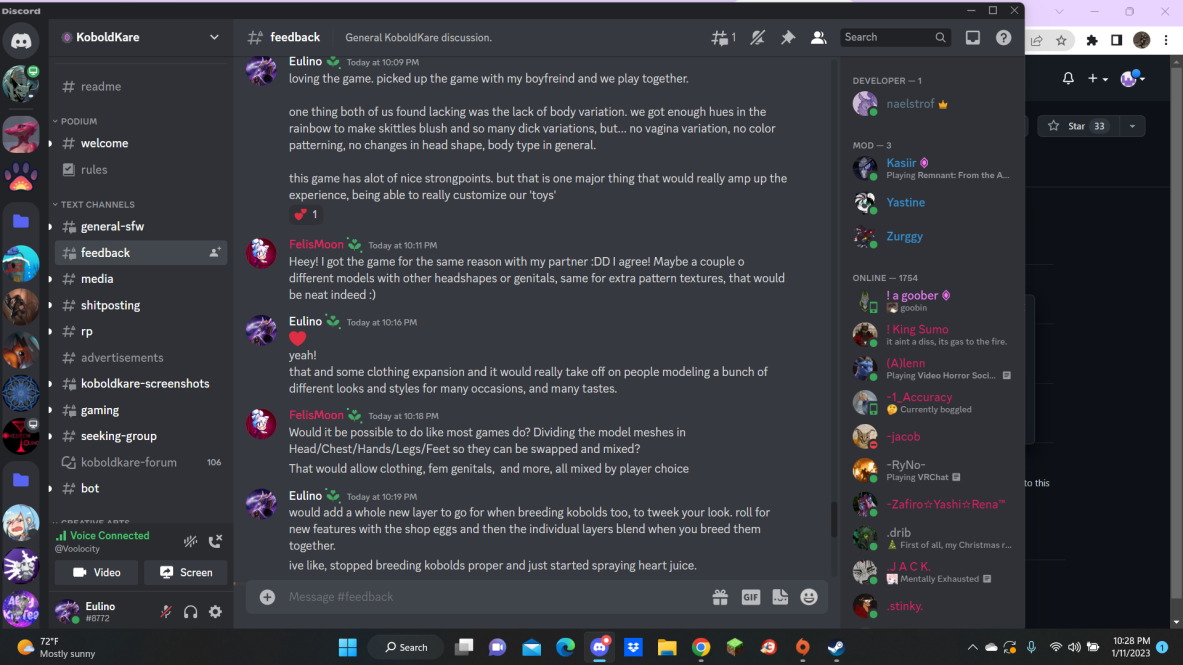1183x665 pixels.
Task: Toggle microphone mute for Eulino
Action: [166, 612]
